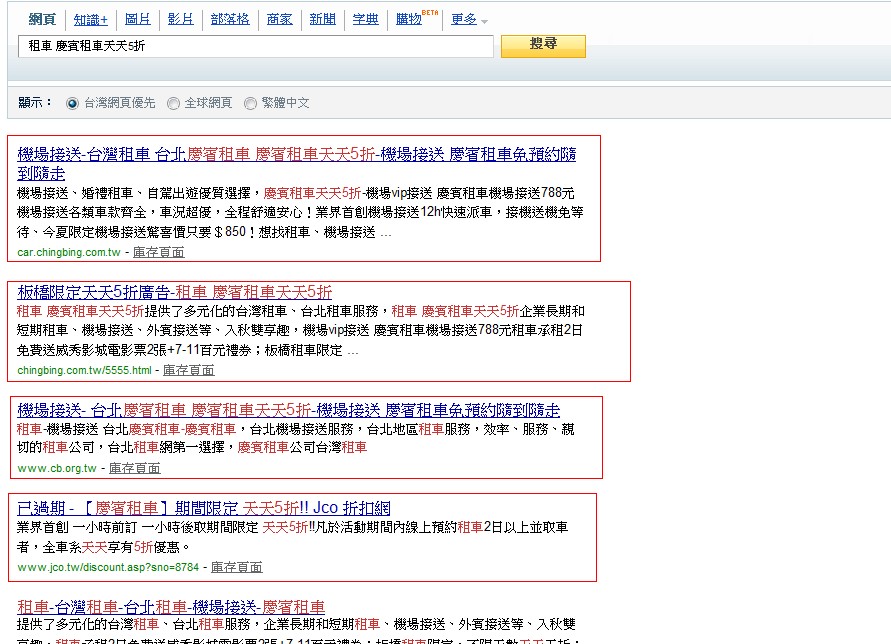The width and height of the screenshot is (891, 644).
Task: Open the 板橋限定天天5折廣告 result link
Action: tap(175, 293)
